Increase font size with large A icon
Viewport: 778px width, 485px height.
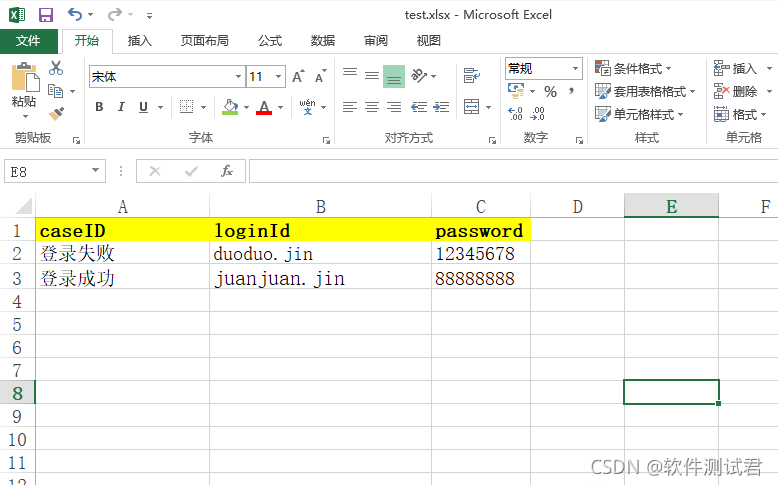pos(298,76)
